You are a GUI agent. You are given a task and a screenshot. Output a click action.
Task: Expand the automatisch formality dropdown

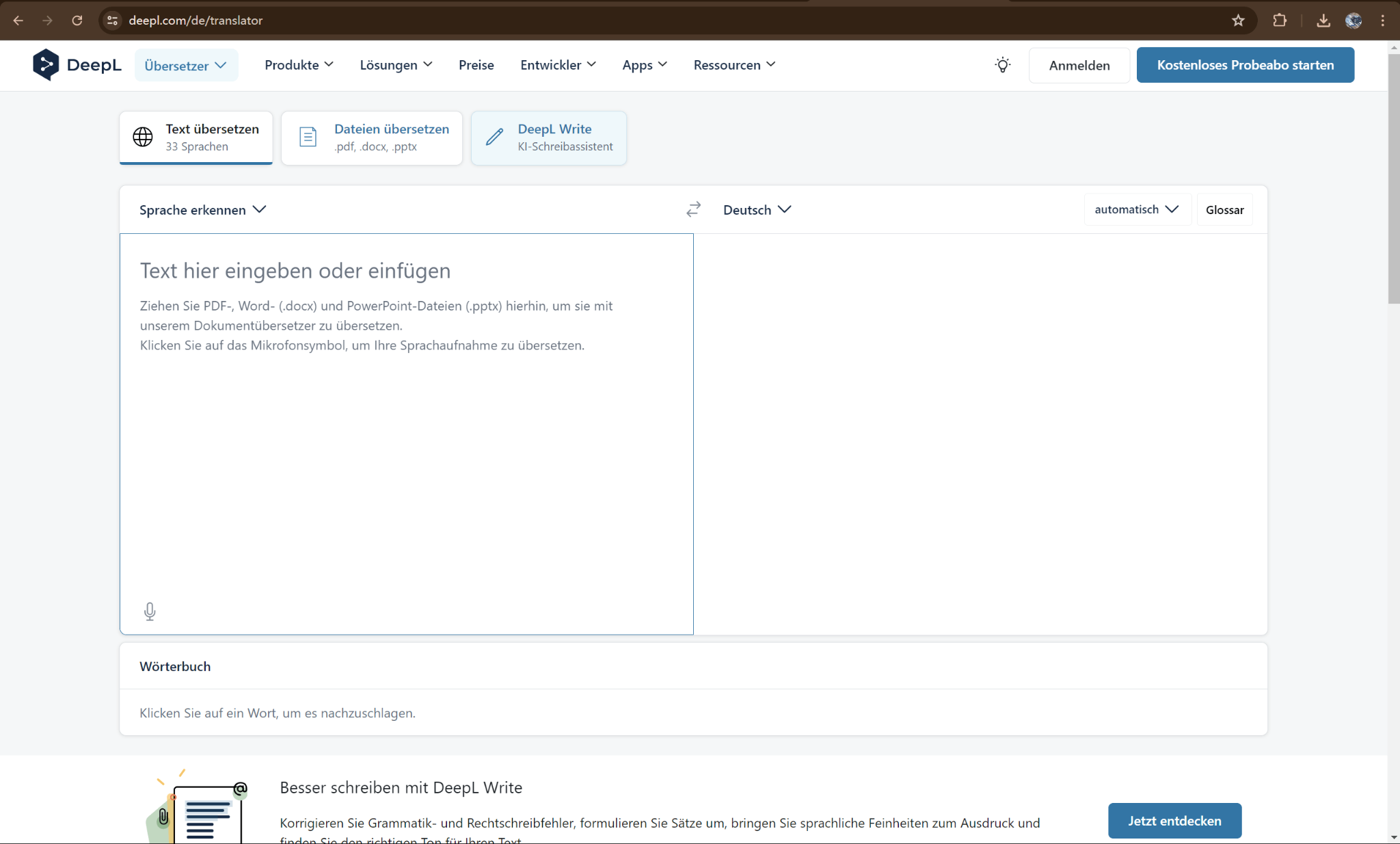[x=1136, y=209]
